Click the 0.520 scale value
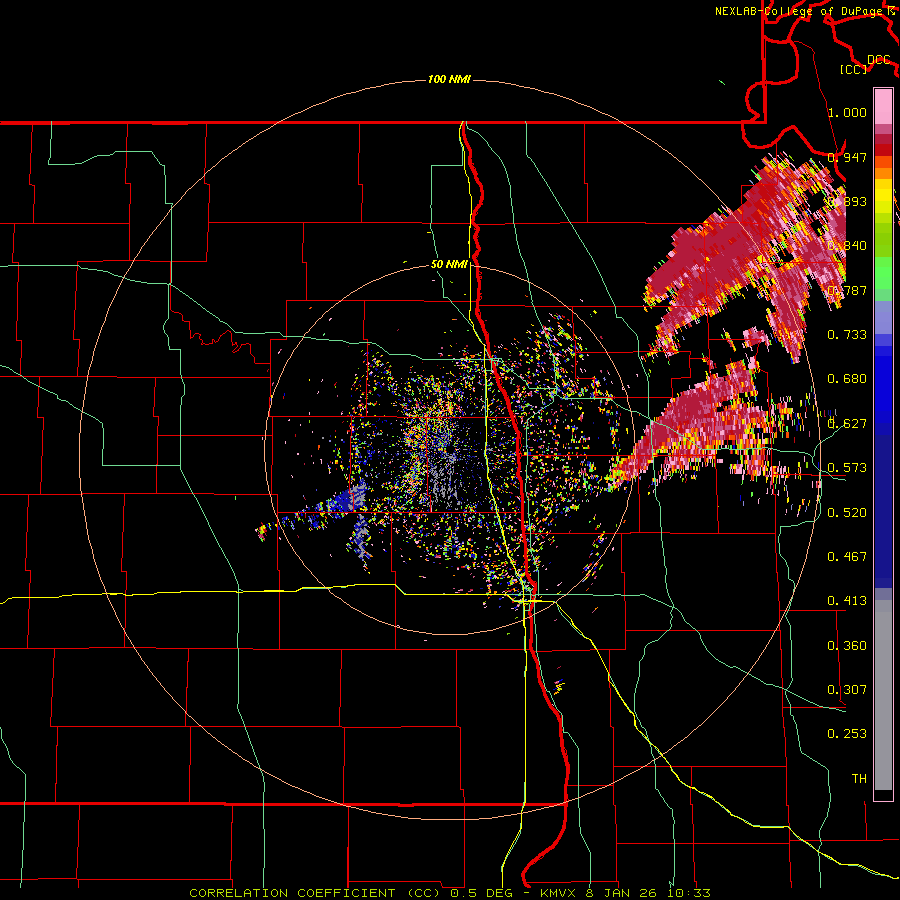 (847, 513)
